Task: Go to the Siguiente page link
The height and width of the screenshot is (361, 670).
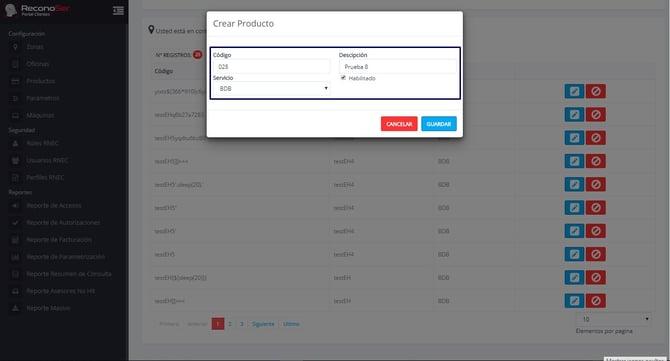Action: tap(263, 324)
